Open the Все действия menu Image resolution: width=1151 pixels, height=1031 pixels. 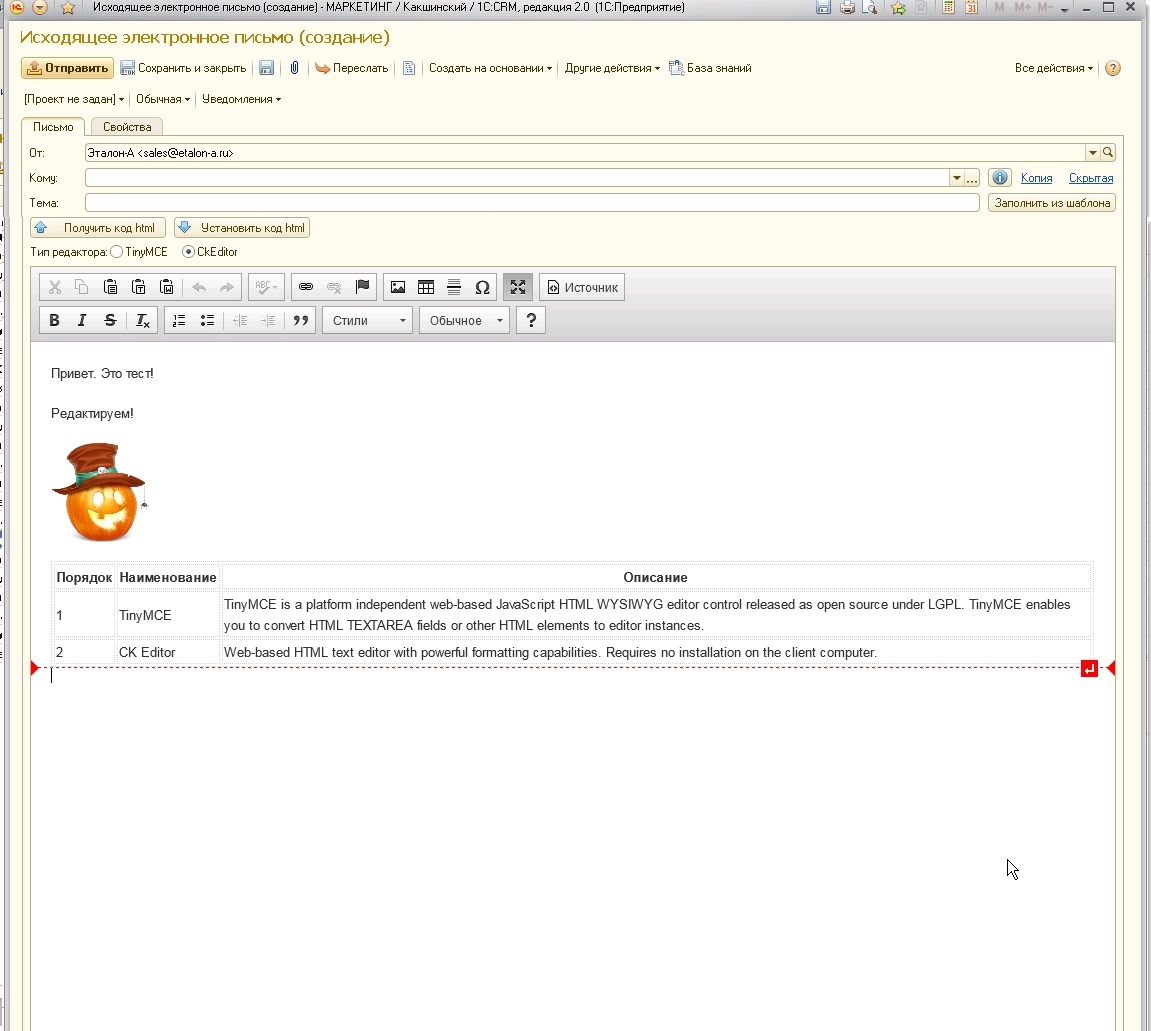click(1054, 68)
